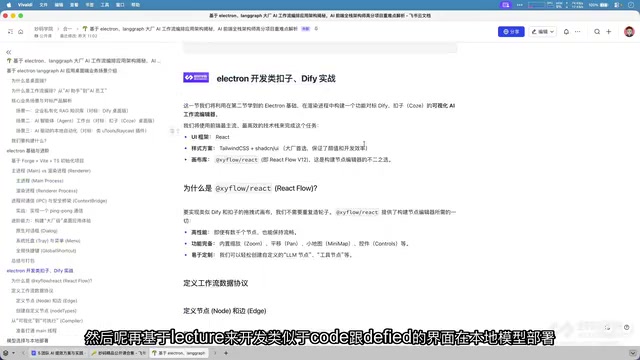Open the 帮助 menu in menu bar
The height and width of the screenshot is (360, 640).
[136, 5]
